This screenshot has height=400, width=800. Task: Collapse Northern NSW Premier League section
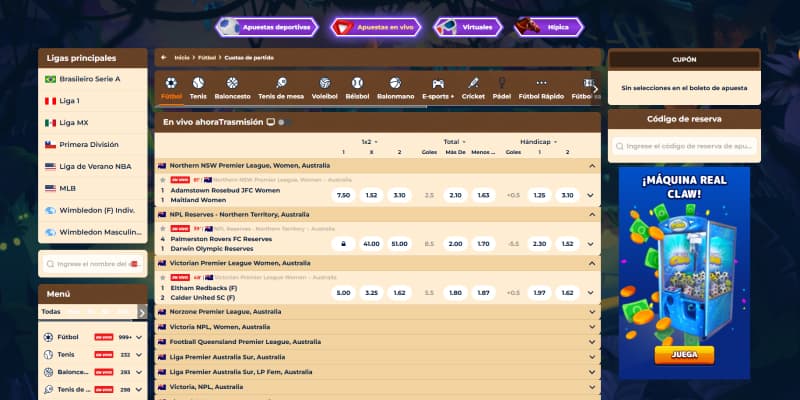[591, 165]
